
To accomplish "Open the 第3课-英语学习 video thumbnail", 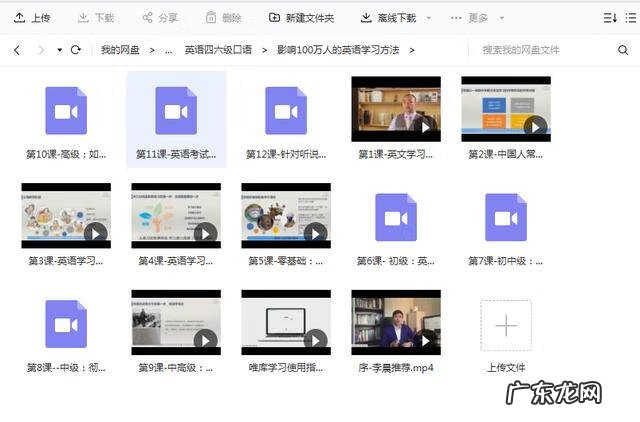I will click(x=66, y=215).
